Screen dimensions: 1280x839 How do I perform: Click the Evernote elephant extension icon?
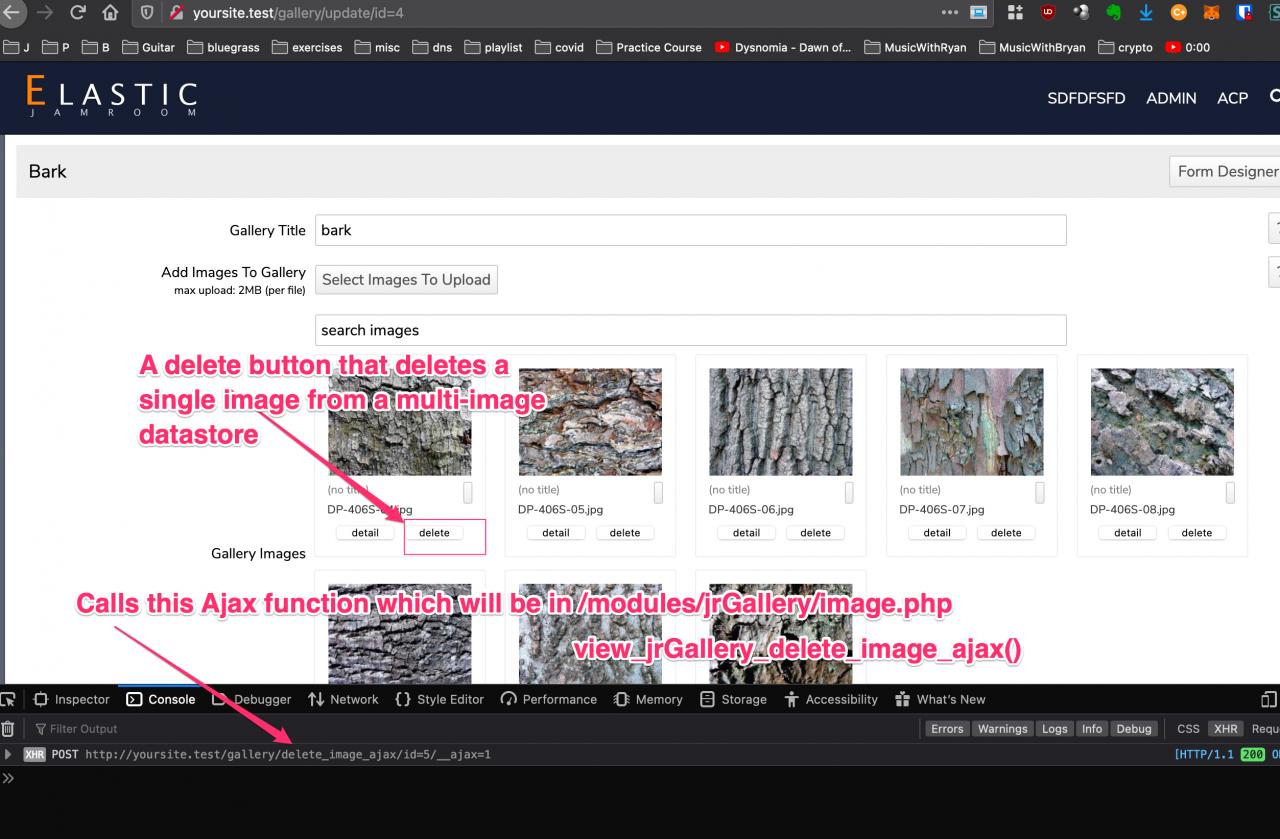coord(1113,13)
